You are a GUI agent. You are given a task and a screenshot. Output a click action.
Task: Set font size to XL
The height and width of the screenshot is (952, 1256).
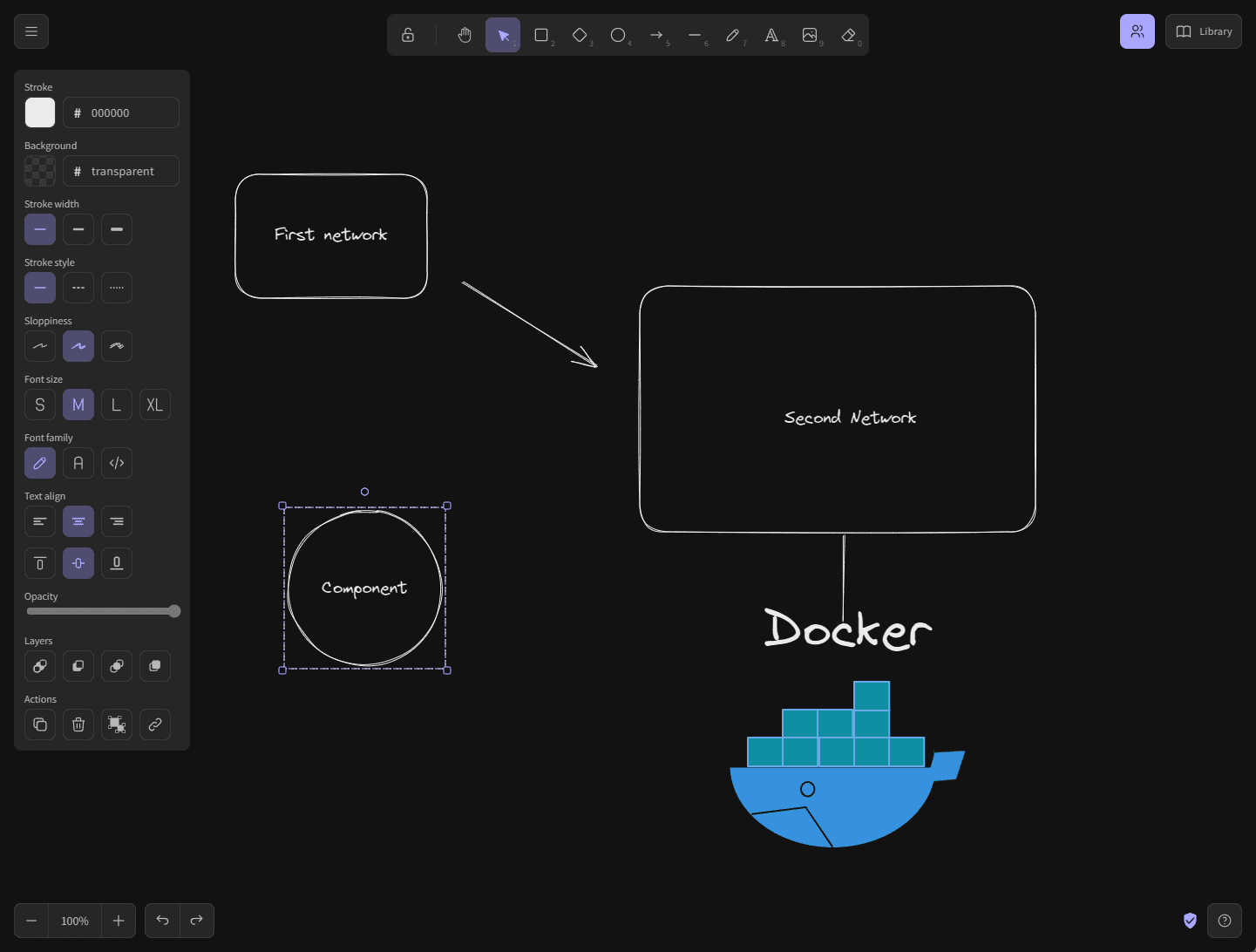tap(155, 405)
